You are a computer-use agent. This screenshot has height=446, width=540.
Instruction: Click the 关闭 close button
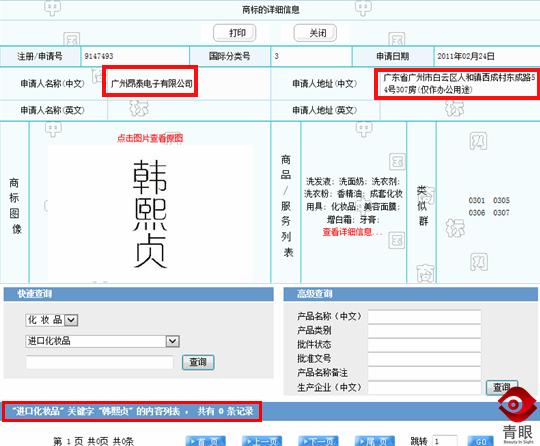coord(315,33)
